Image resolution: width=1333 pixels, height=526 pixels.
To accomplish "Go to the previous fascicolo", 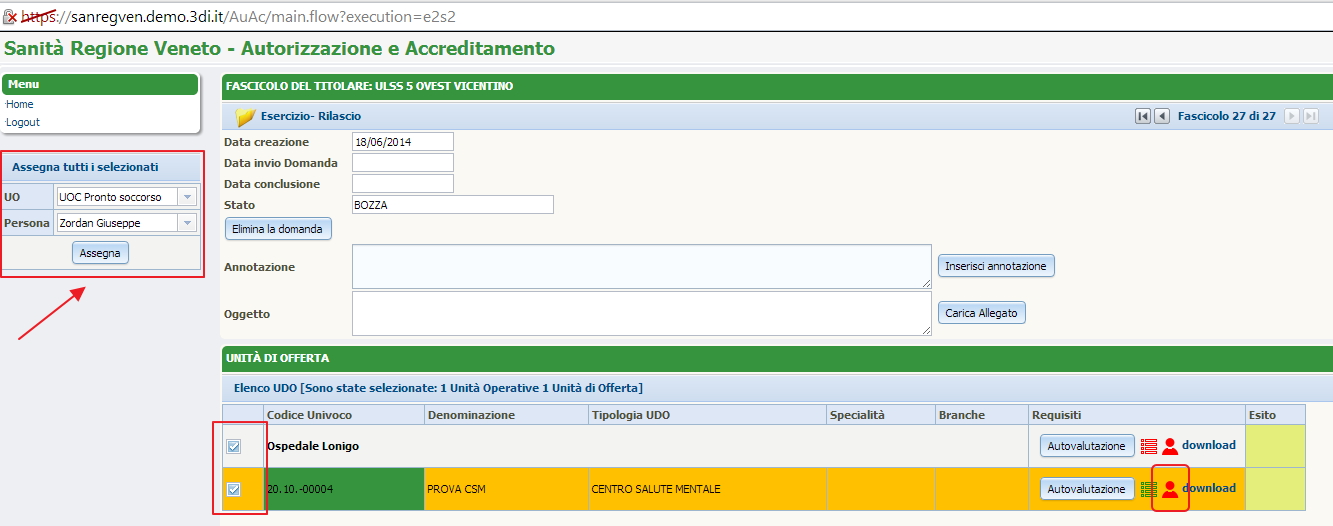I will (1162, 116).
